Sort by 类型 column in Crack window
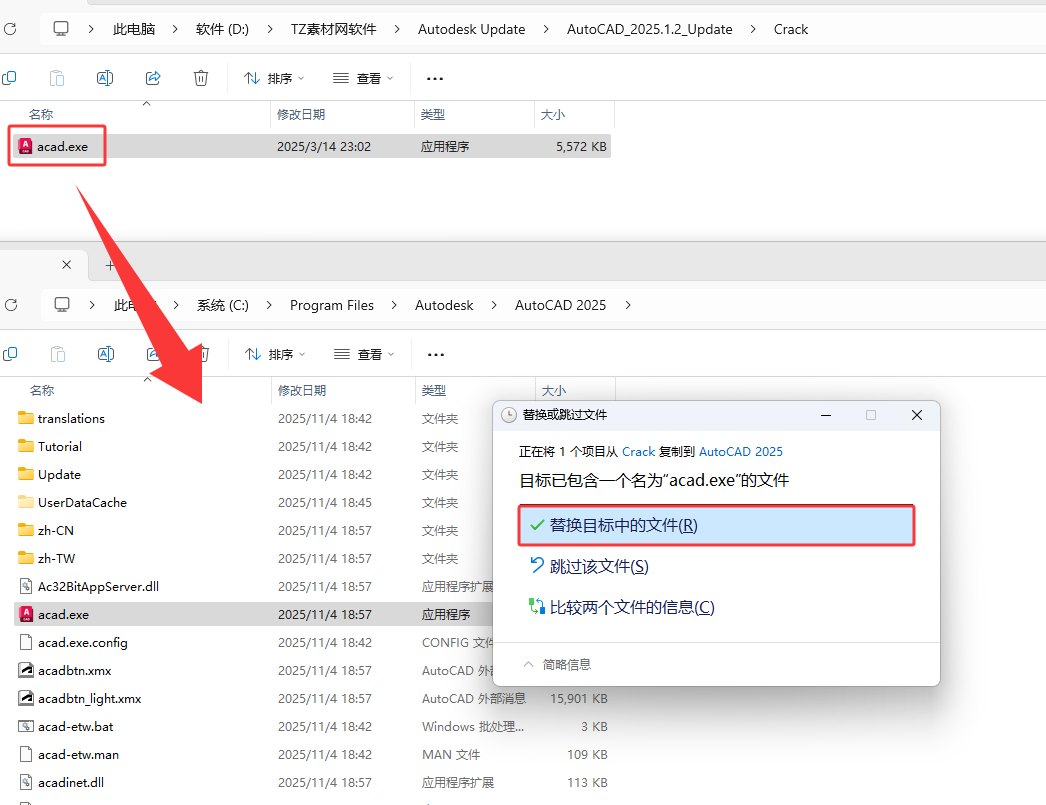Viewport: 1046px width, 805px height. pos(433,115)
